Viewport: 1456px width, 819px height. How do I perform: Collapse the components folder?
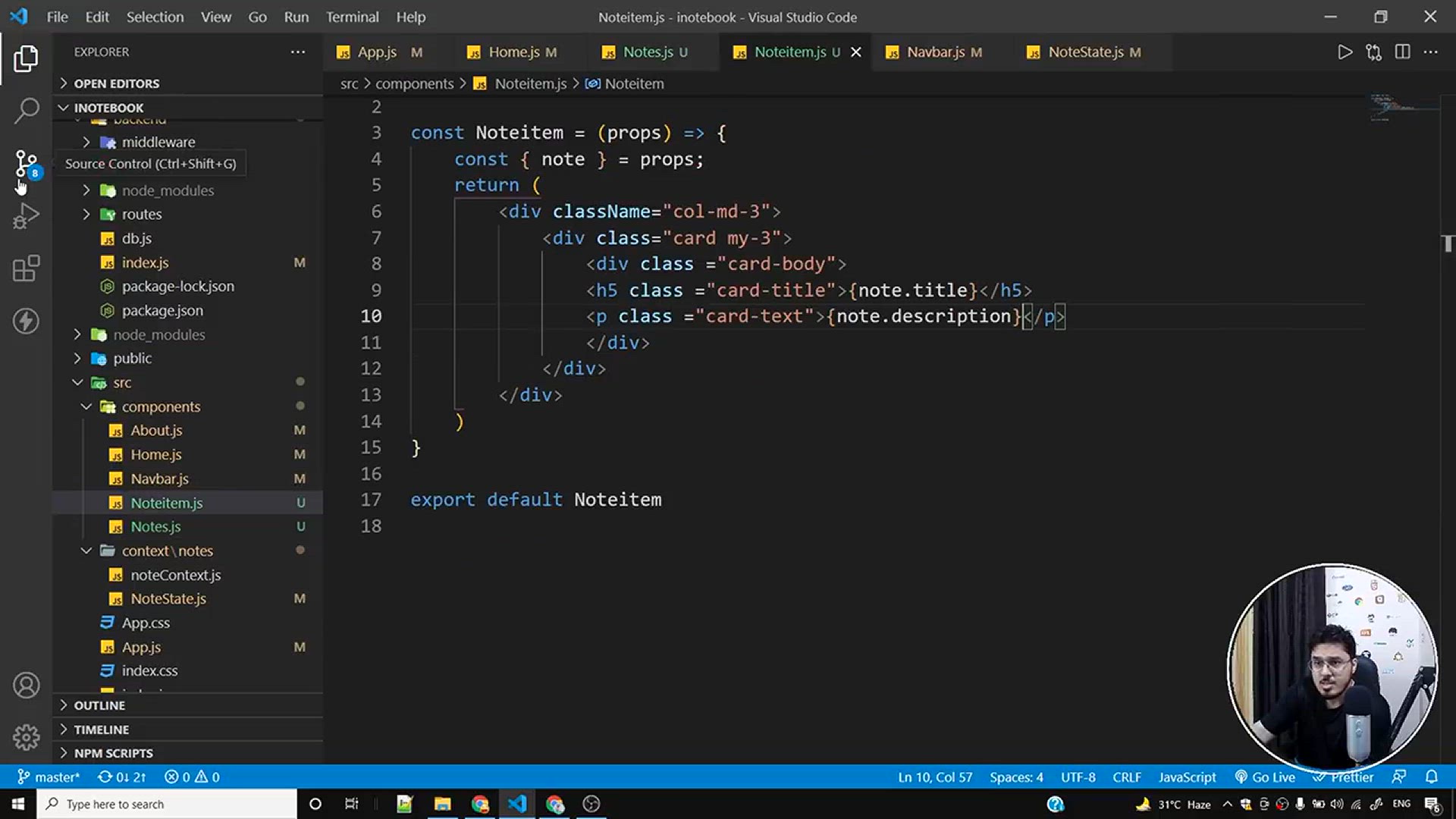pos(187,407)
